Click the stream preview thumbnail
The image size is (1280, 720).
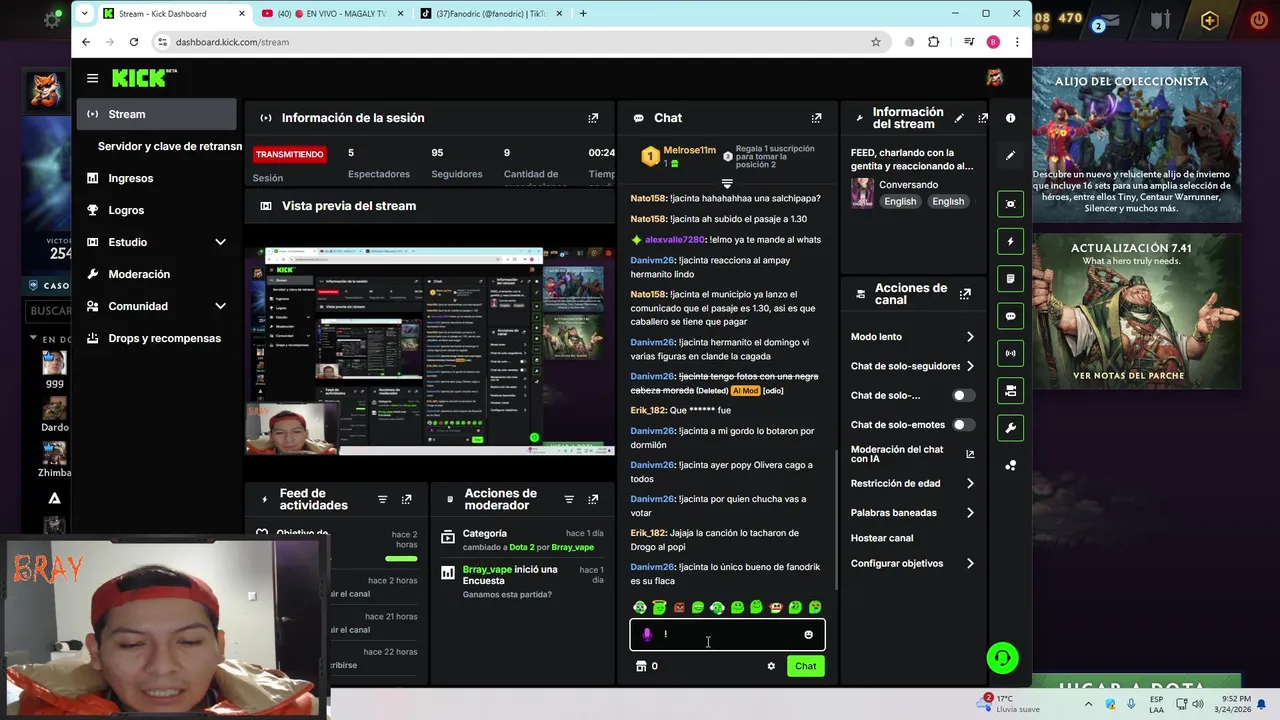click(x=430, y=350)
